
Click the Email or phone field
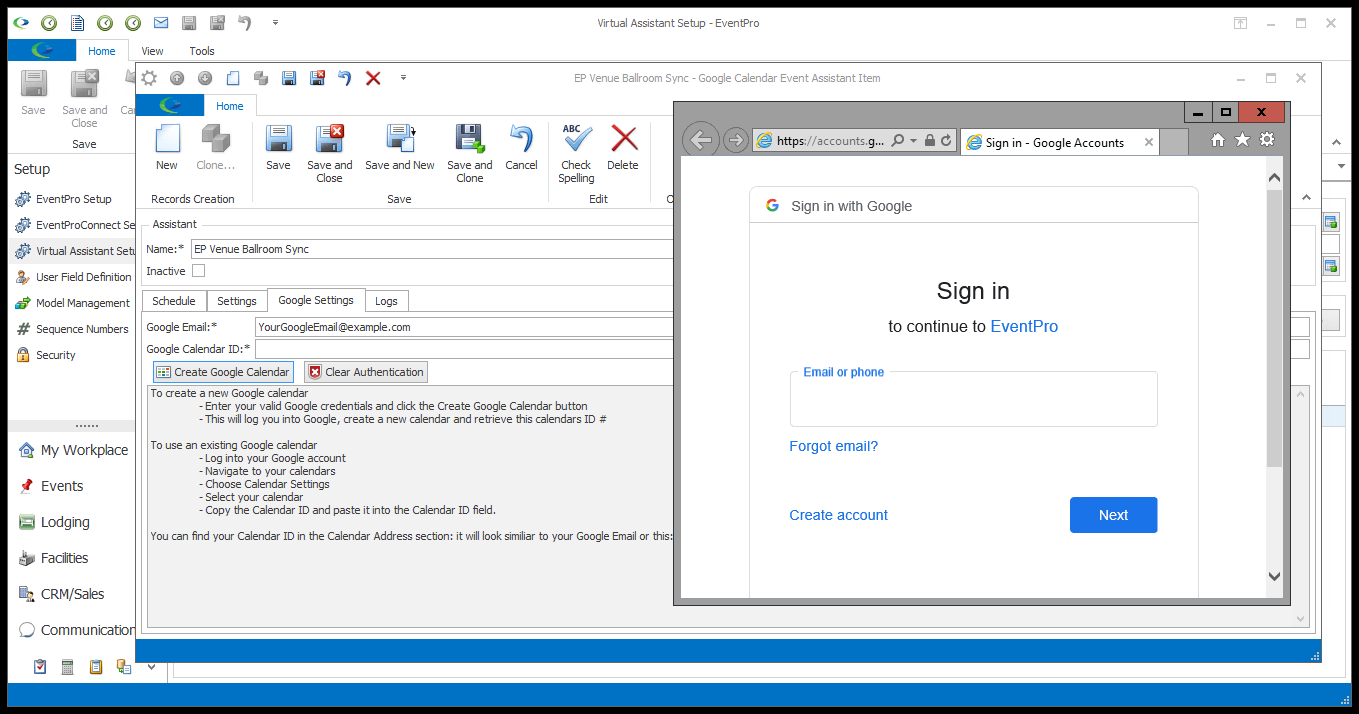point(974,399)
